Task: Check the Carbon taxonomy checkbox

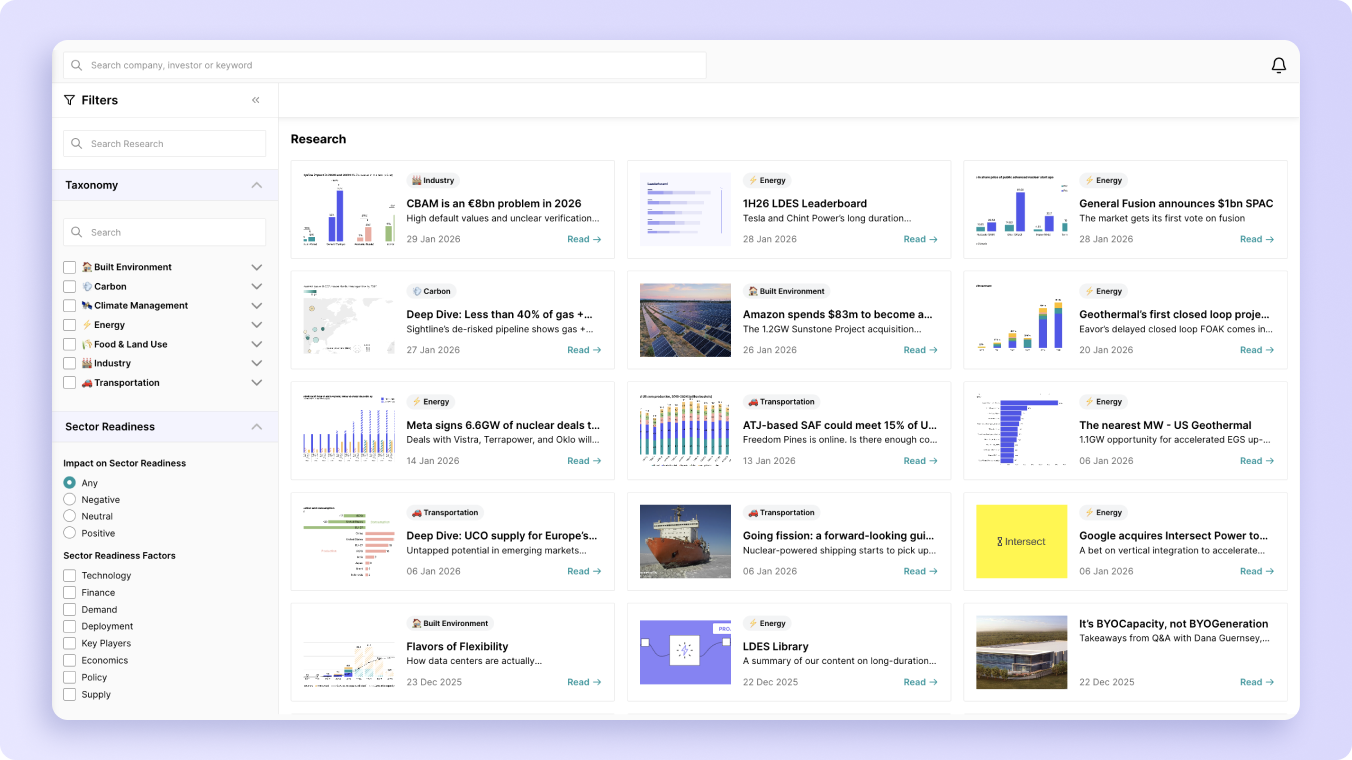Action: 70,287
